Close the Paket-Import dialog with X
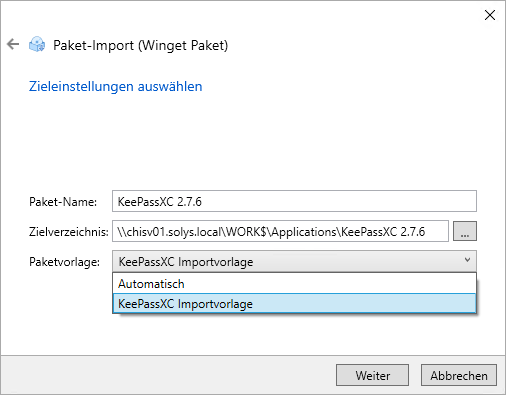 pos(490,15)
